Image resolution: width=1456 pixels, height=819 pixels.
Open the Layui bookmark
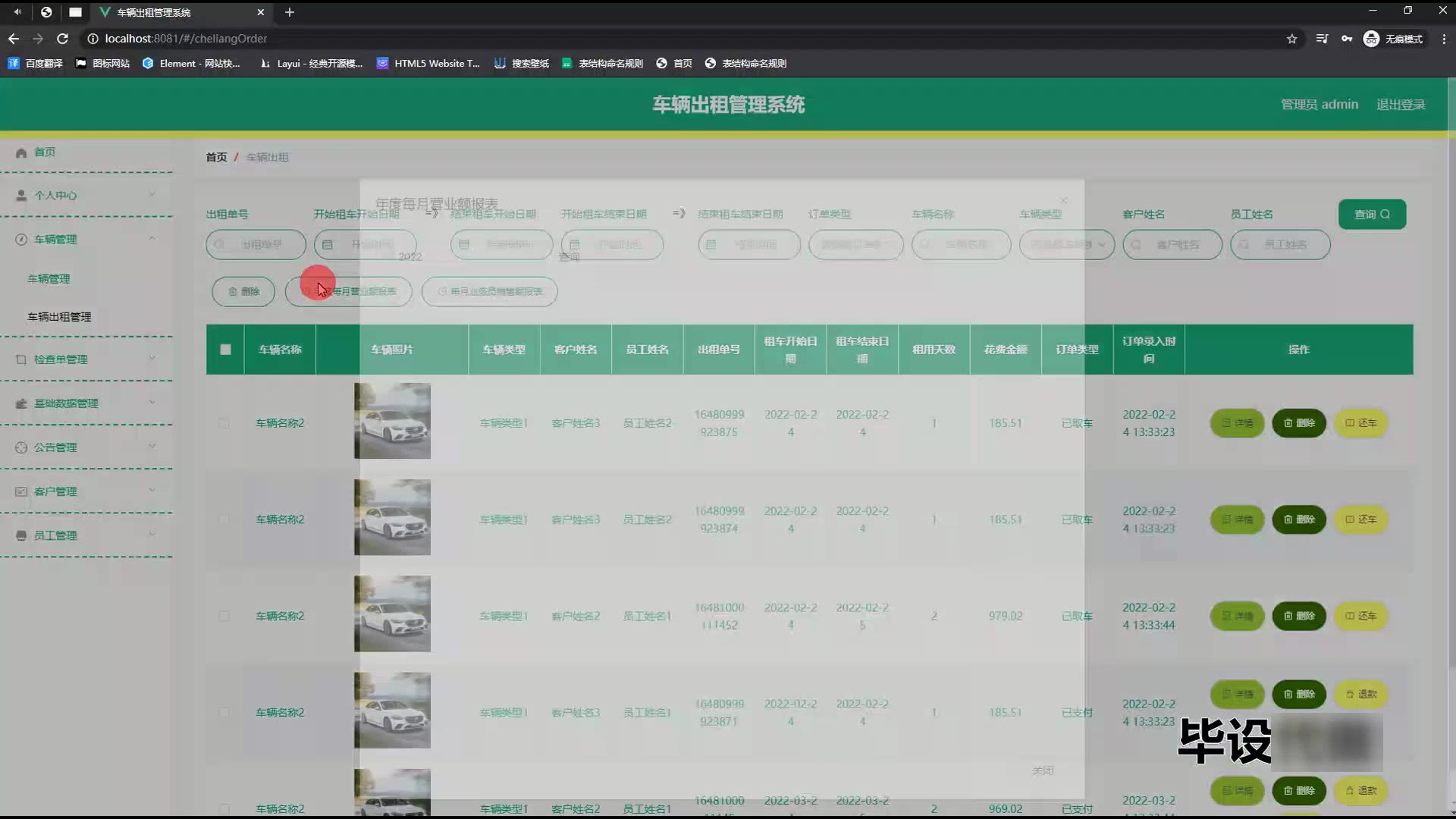point(311,64)
